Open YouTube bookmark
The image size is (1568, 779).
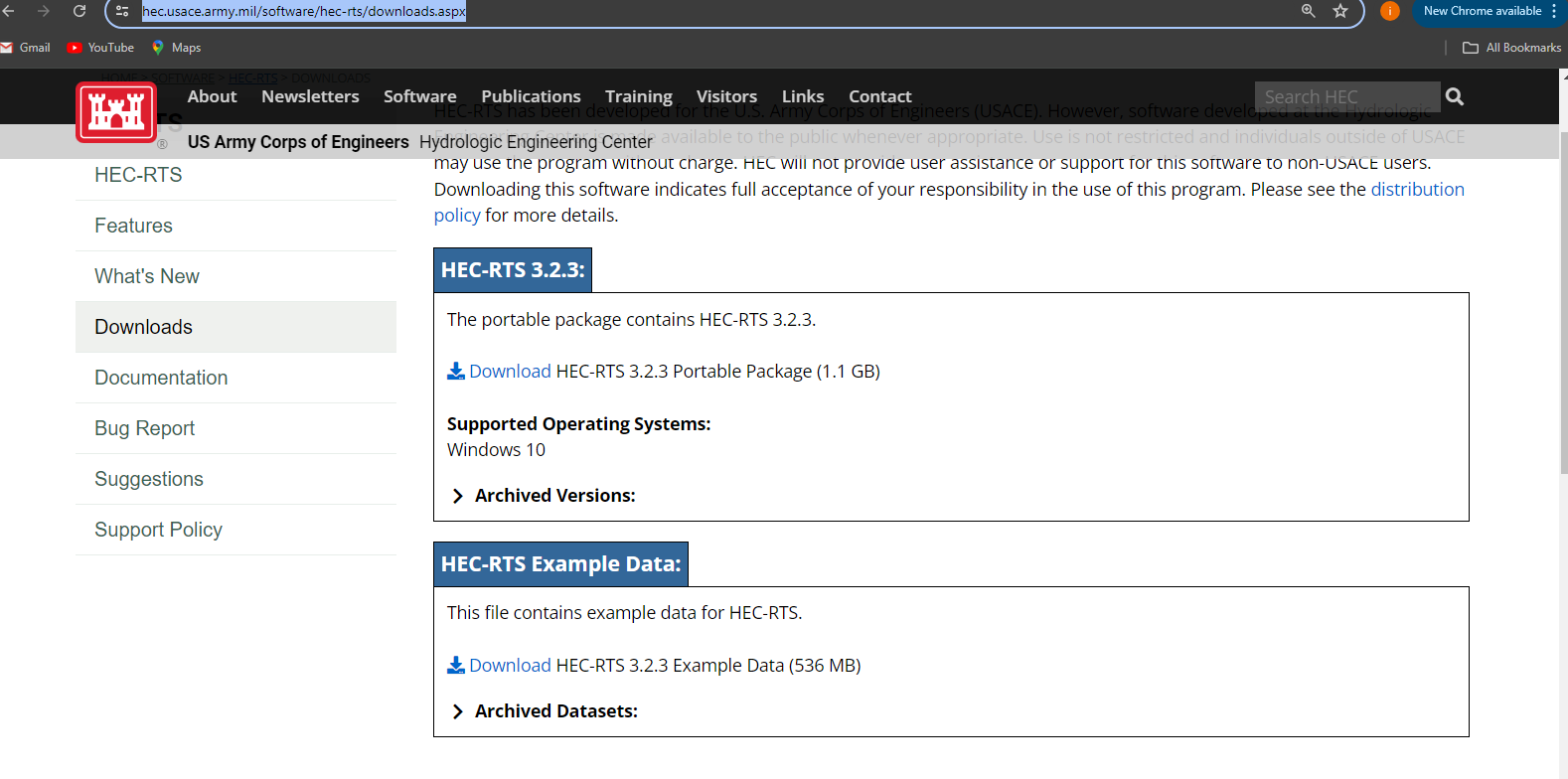point(100,48)
